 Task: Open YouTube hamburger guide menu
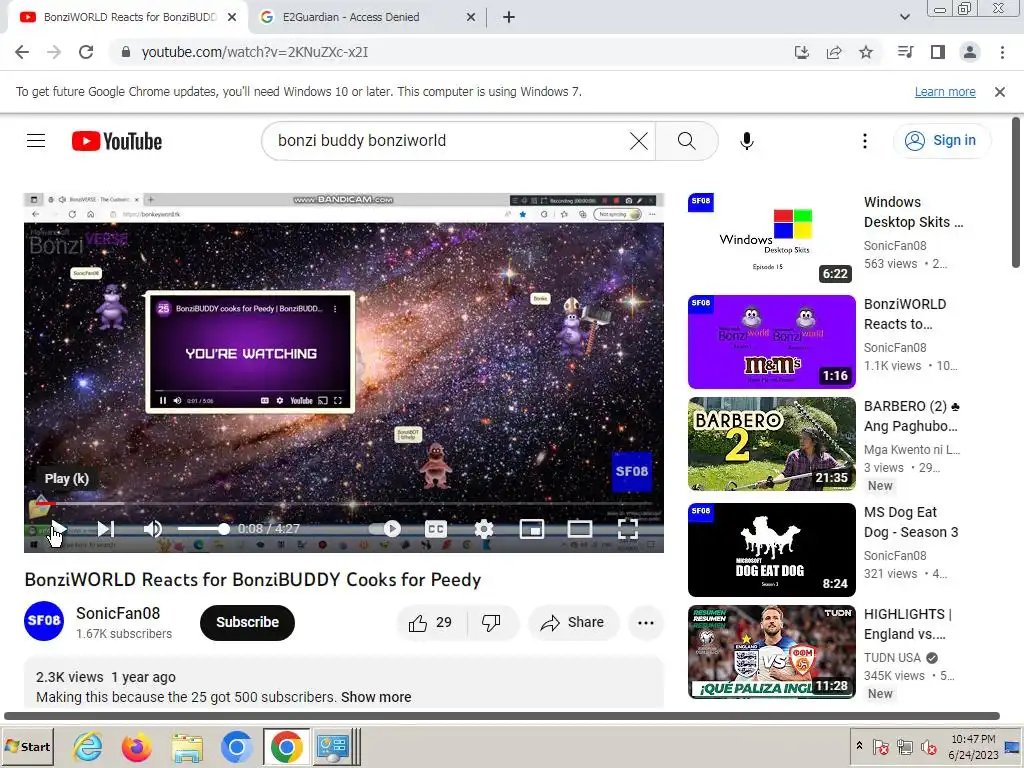[x=36, y=141]
